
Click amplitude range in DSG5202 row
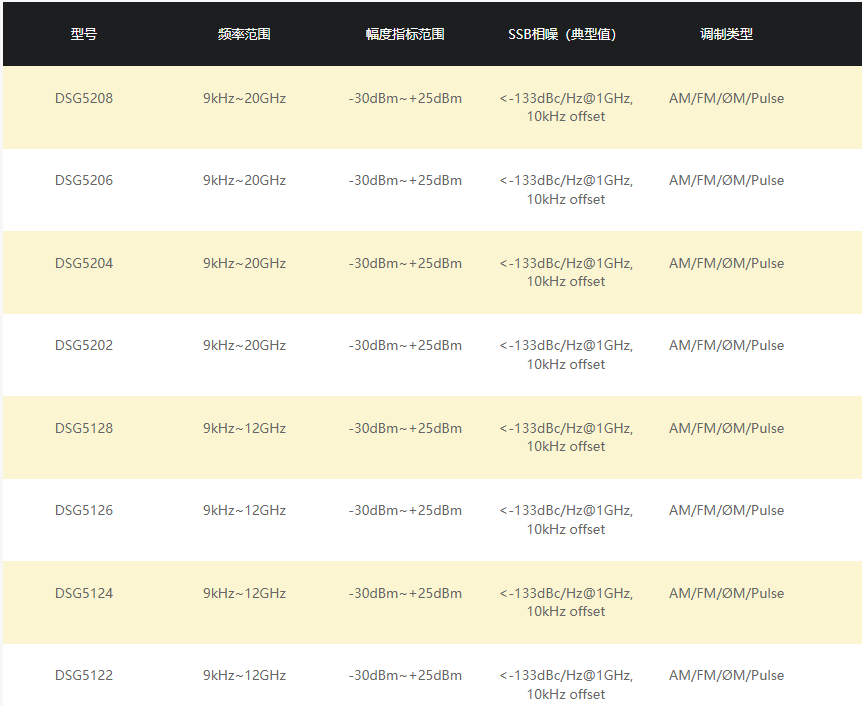[x=405, y=345]
